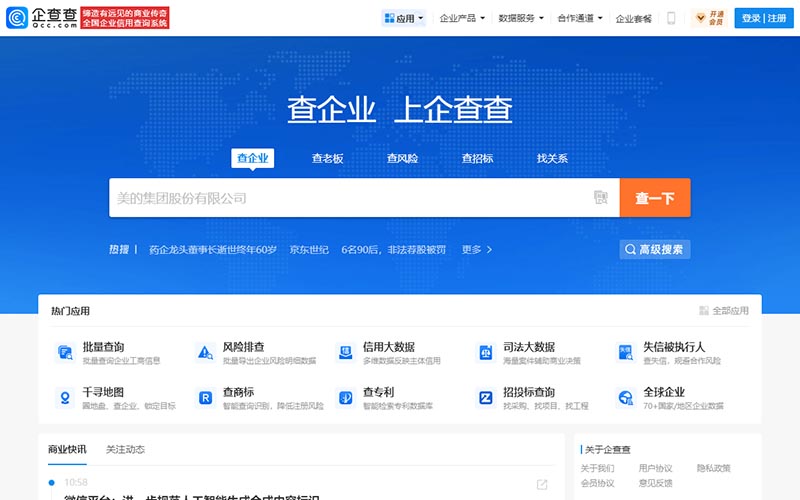Open the 数据服务 dropdown menu
The height and width of the screenshot is (500, 800).
pos(521,18)
